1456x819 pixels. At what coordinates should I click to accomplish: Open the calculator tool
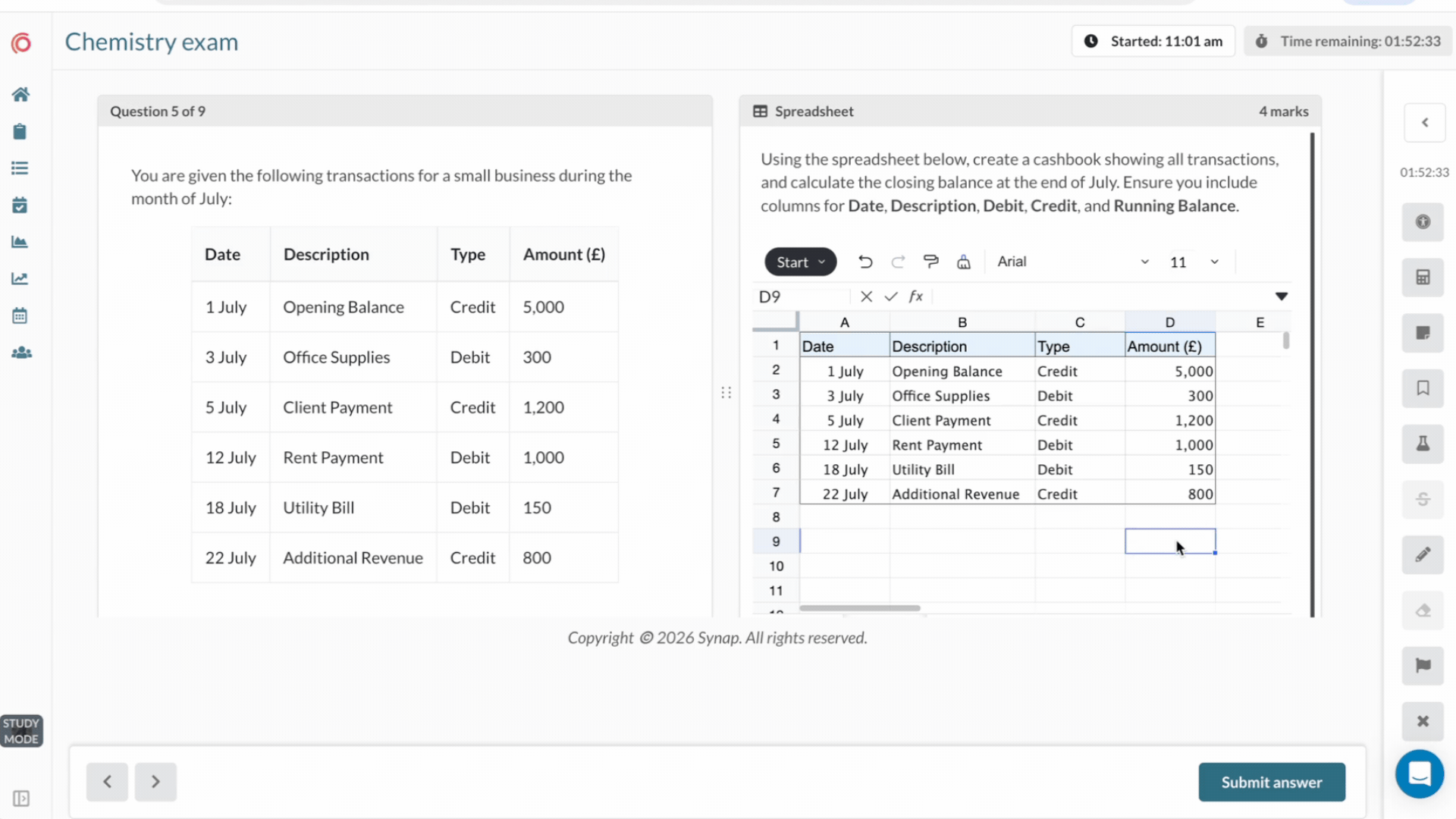(1423, 277)
